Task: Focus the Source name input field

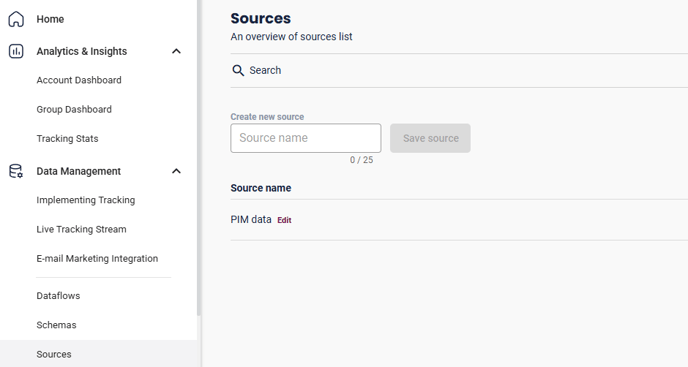Action: pos(306,138)
